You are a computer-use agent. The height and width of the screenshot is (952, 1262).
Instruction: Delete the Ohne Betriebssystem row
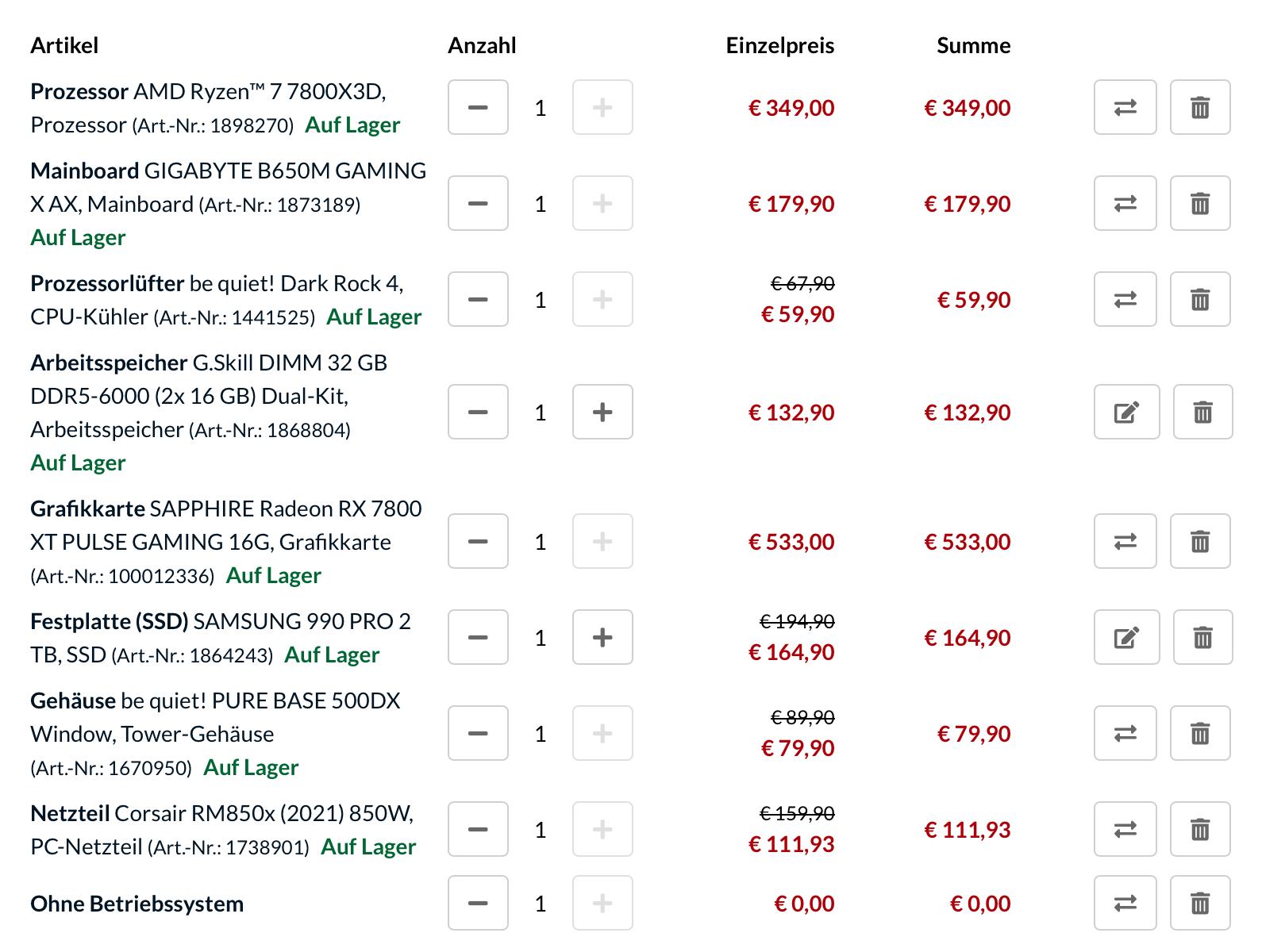coord(1200,903)
